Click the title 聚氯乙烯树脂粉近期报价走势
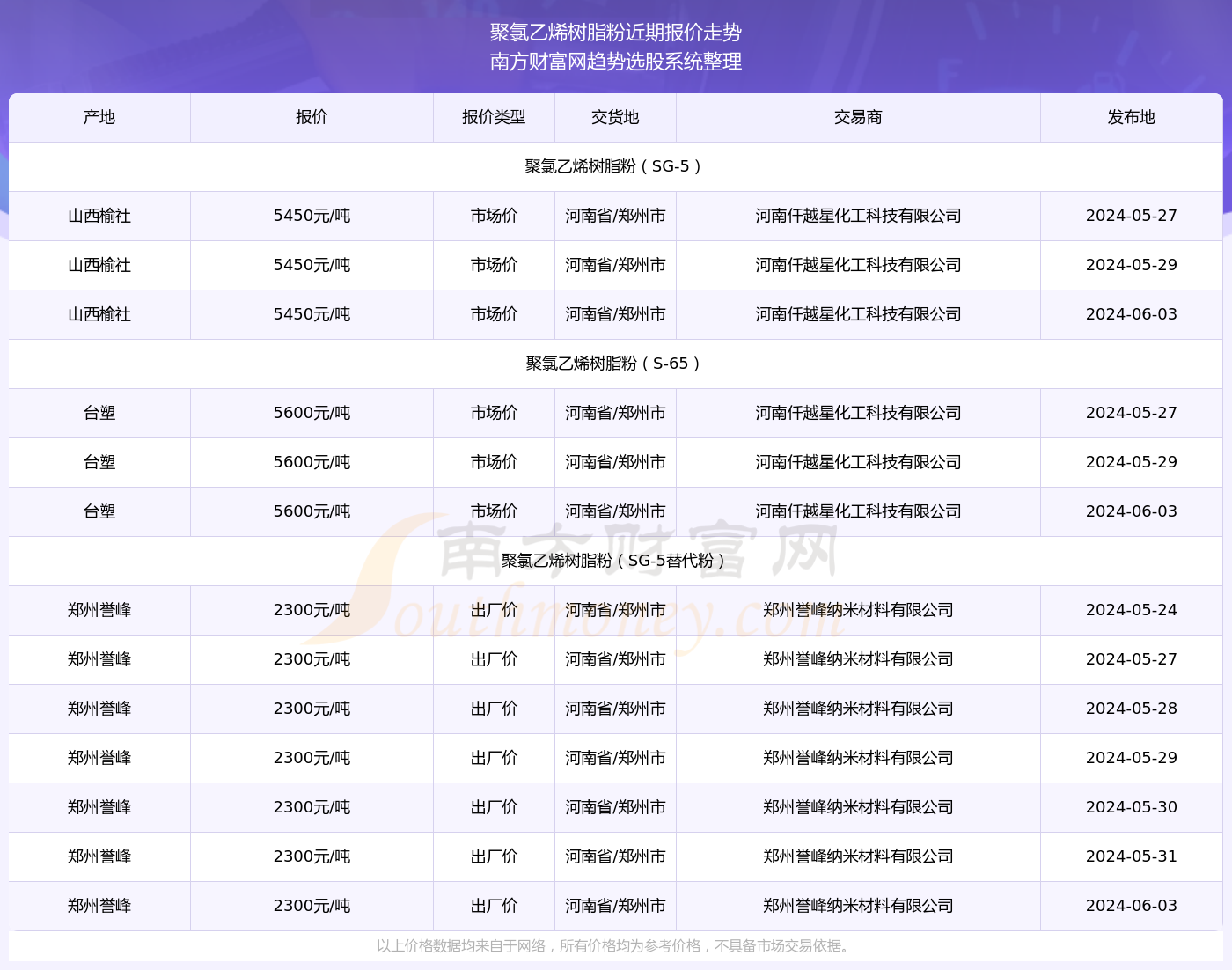 616,33
